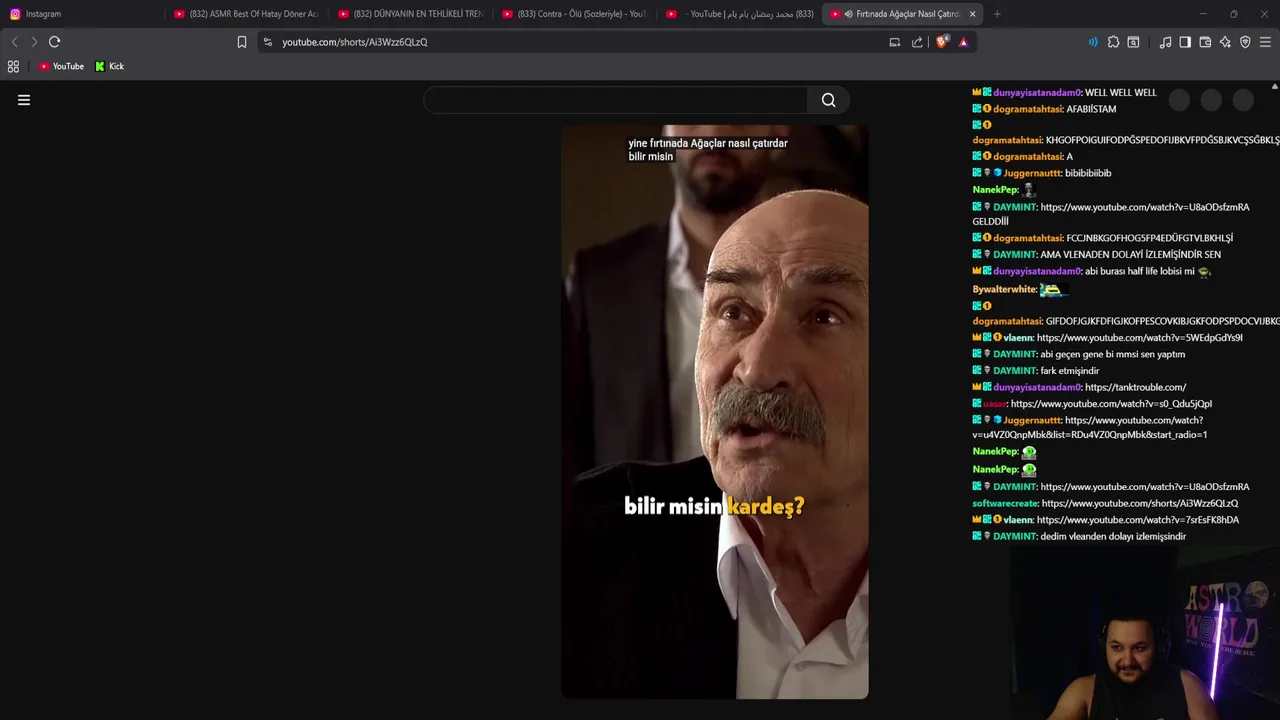Click the Shorts video player
The image size is (1280, 720).
tap(715, 412)
